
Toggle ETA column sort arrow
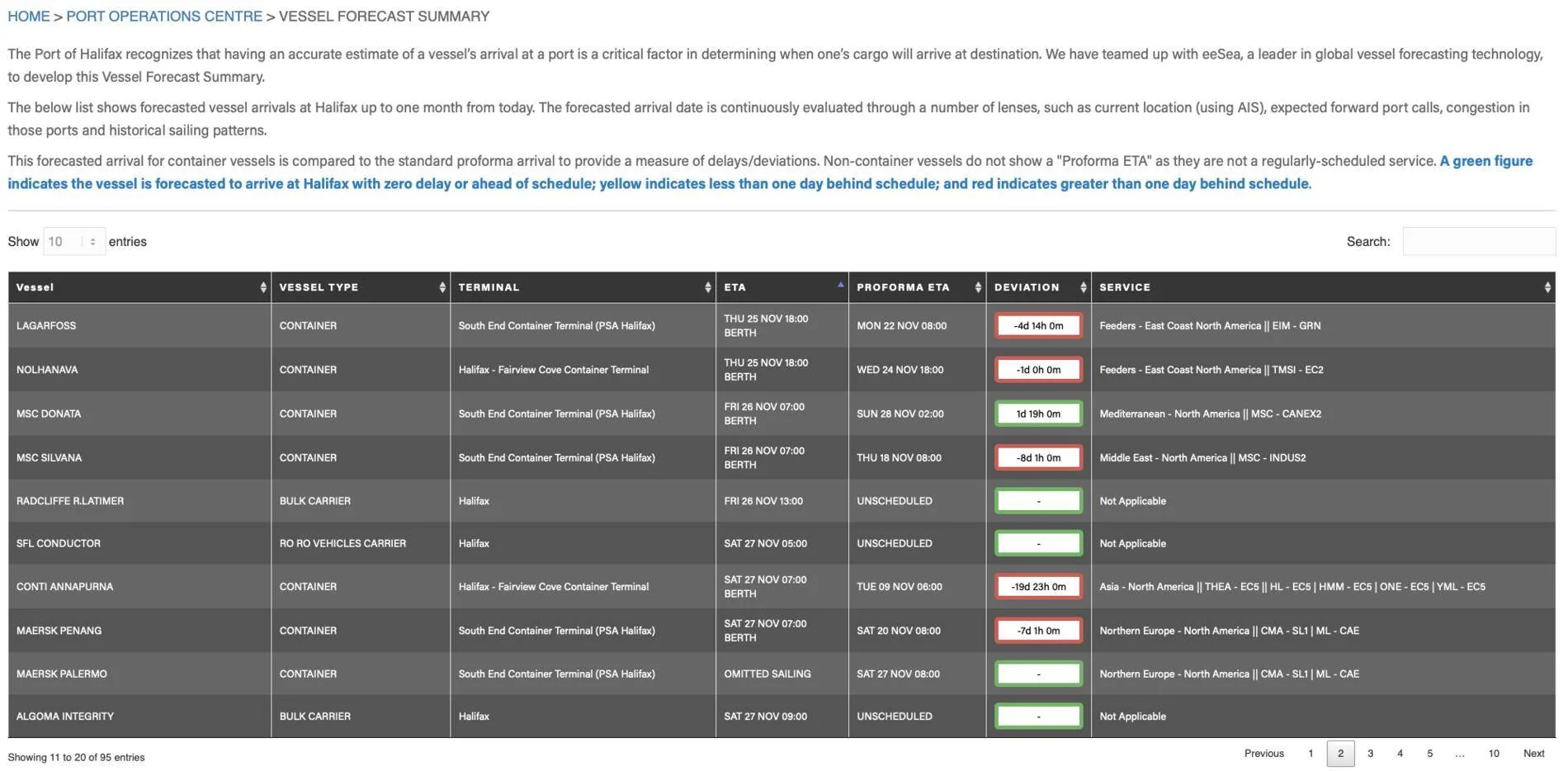click(840, 285)
